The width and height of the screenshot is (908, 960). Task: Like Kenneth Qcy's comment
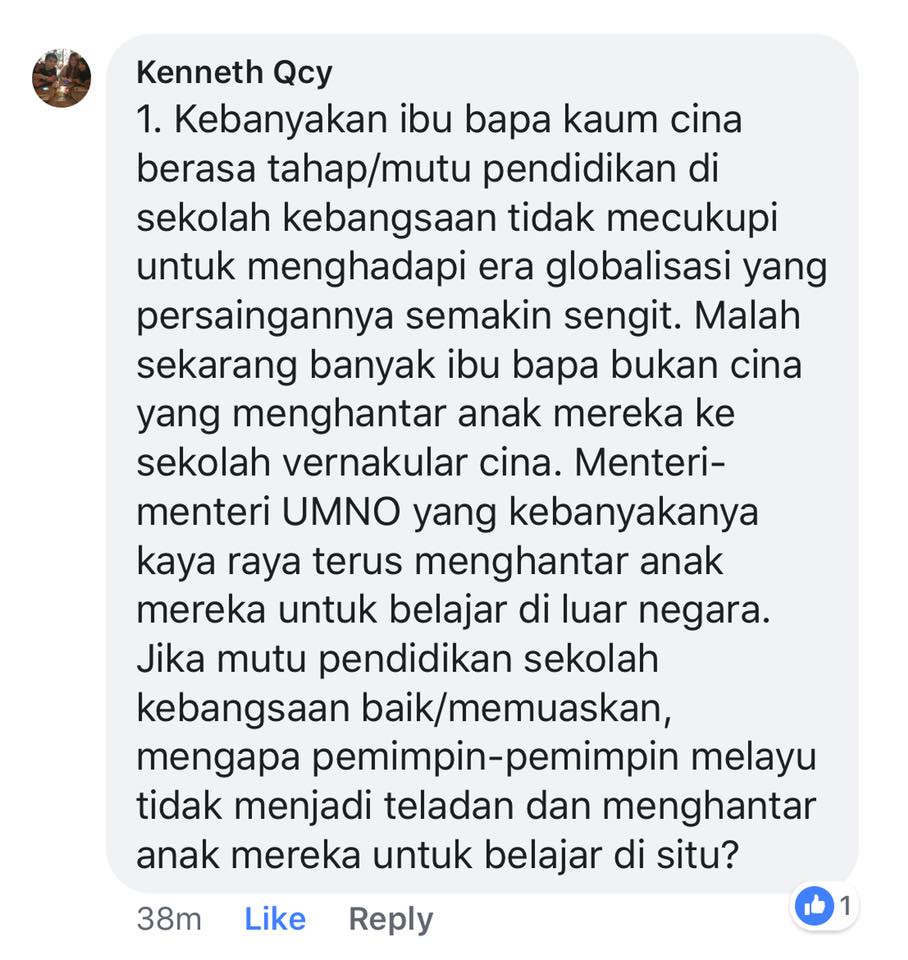click(275, 919)
